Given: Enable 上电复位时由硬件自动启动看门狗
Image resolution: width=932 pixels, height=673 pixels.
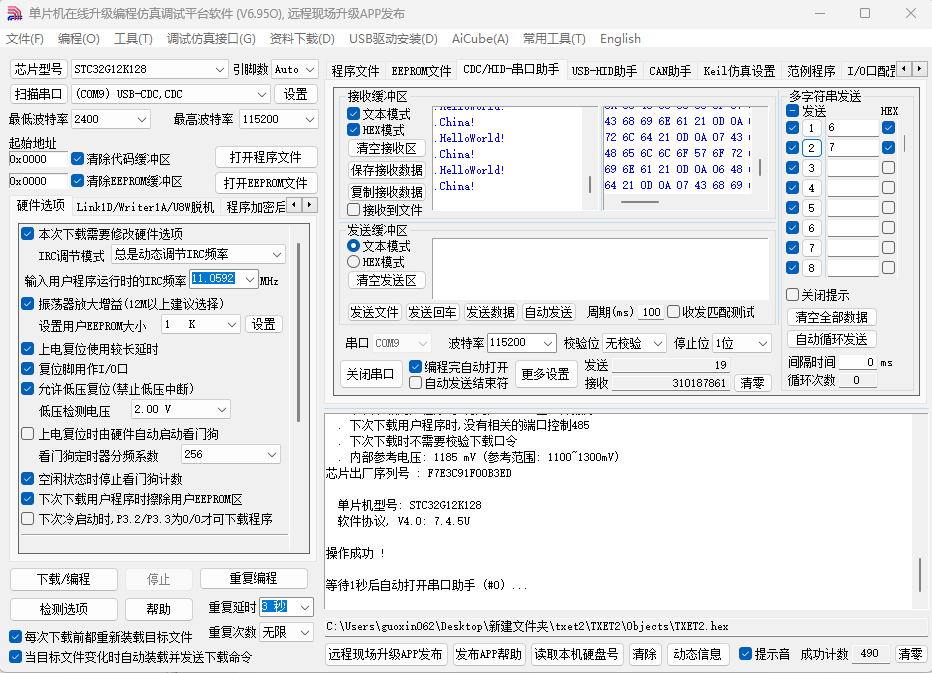Looking at the screenshot, I should click(27, 434).
